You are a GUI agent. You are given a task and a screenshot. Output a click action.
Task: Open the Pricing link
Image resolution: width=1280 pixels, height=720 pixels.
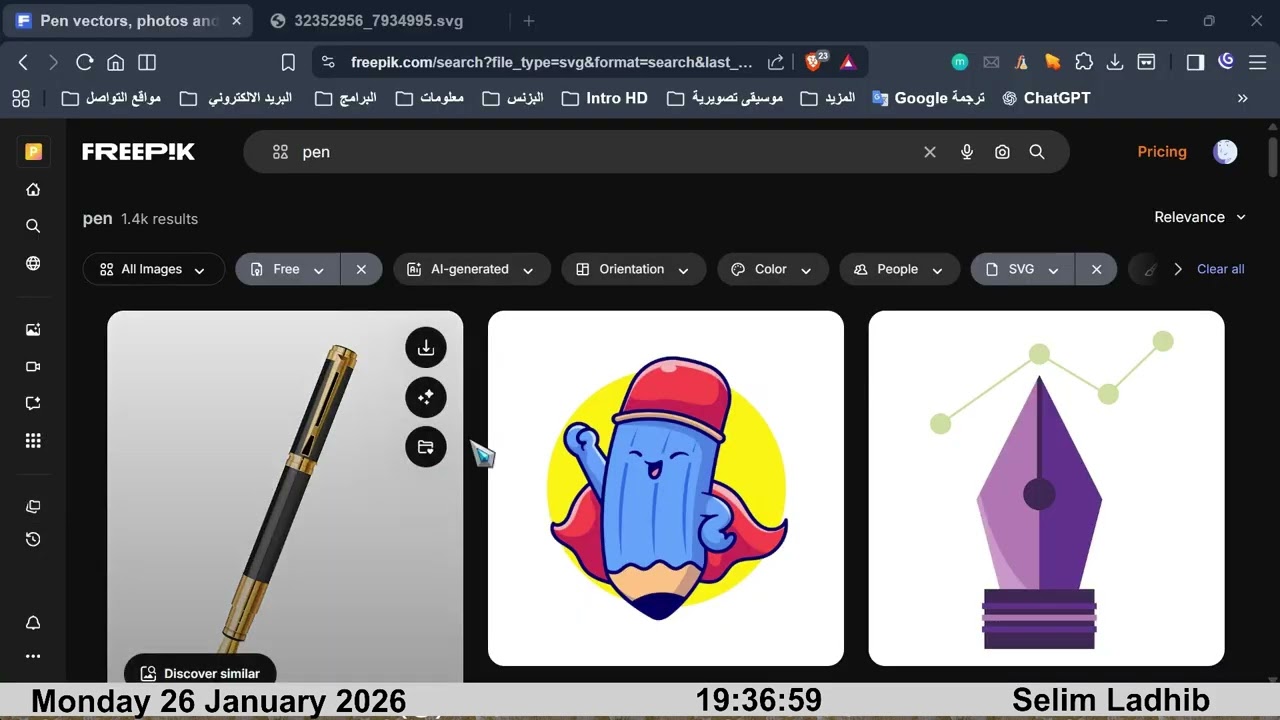1162,152
